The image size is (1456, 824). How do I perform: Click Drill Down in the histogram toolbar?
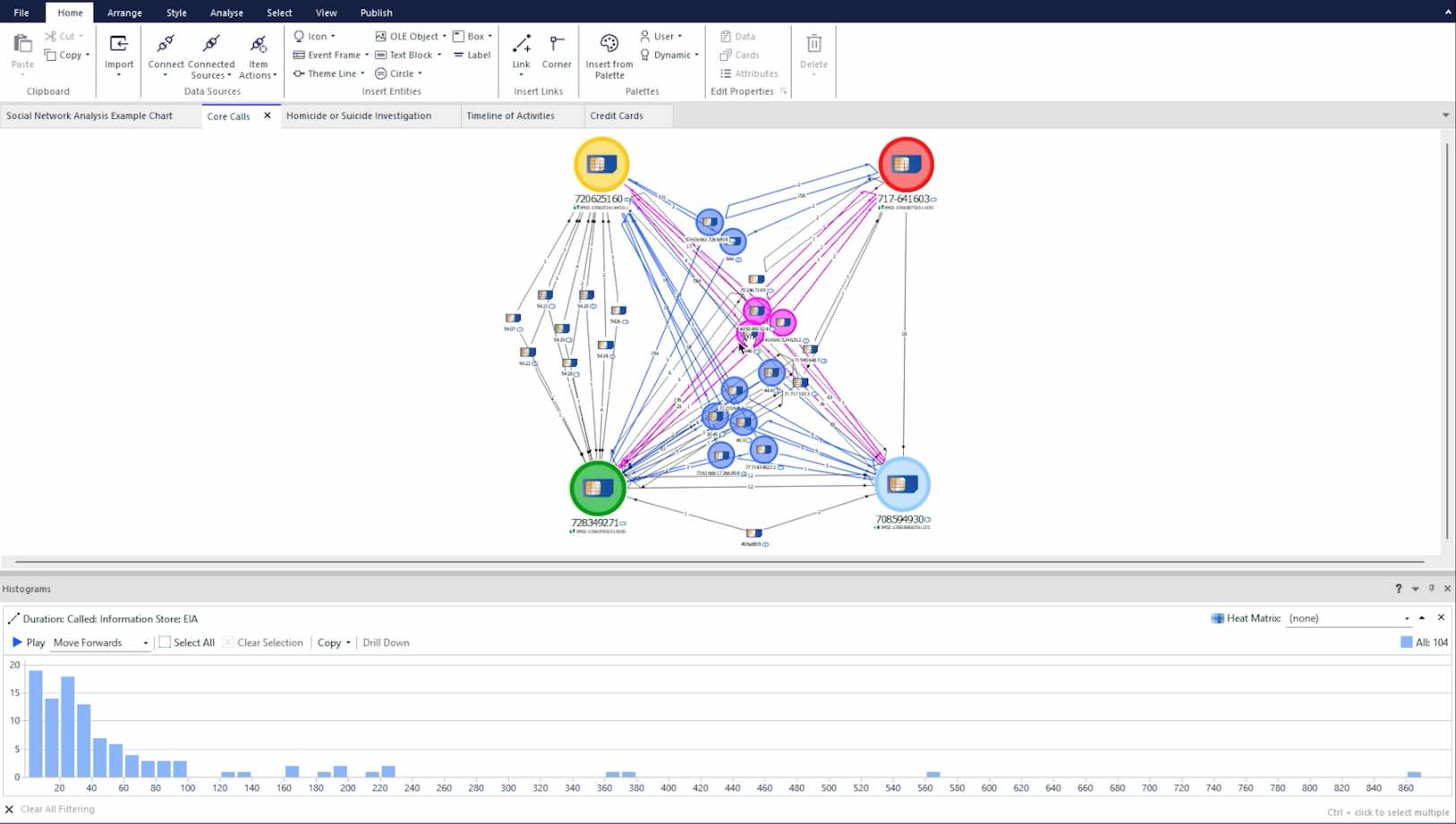click(x=385, y=641)
